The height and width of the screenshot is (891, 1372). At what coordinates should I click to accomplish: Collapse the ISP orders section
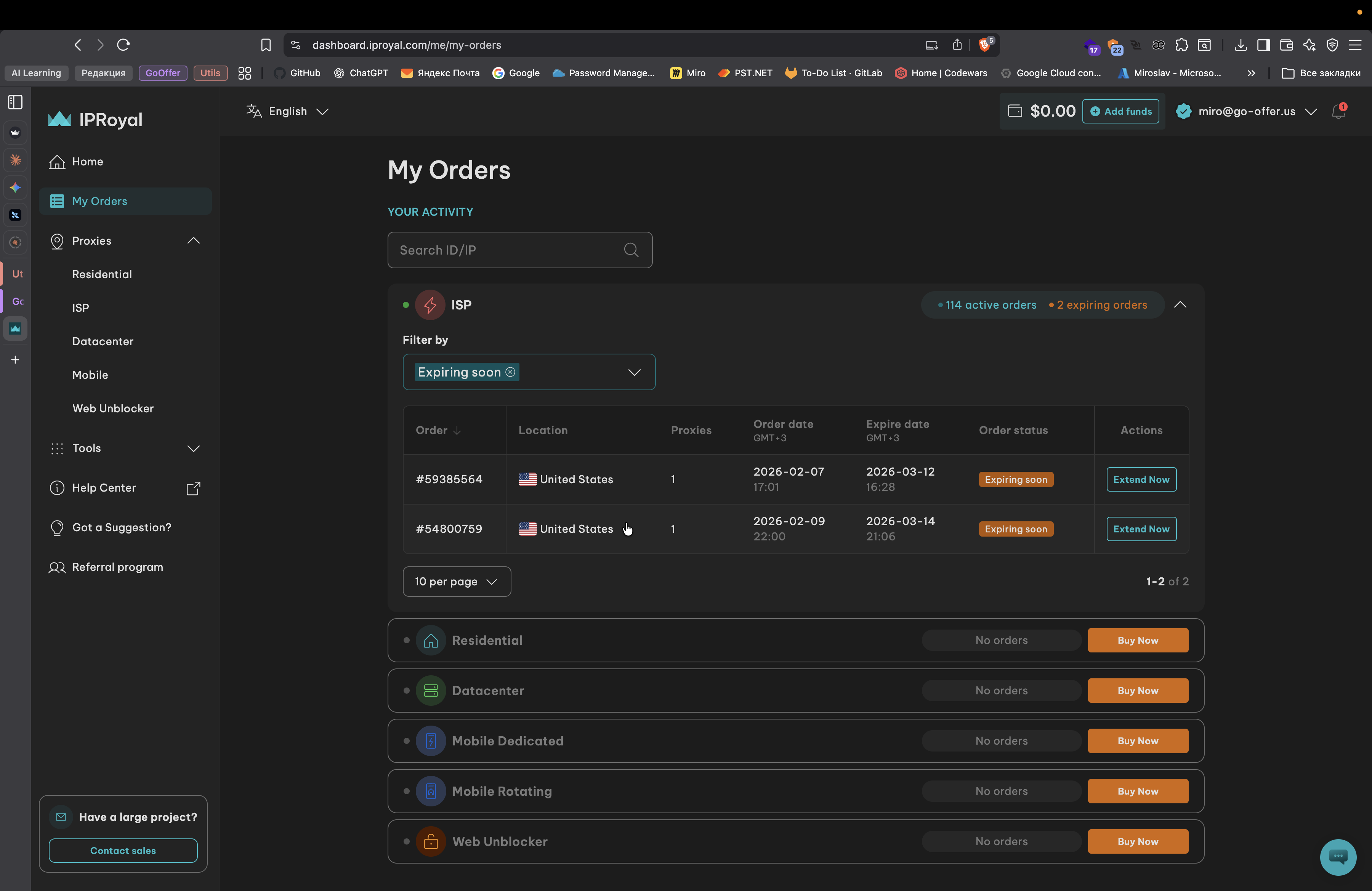[x=1180, y=305]
